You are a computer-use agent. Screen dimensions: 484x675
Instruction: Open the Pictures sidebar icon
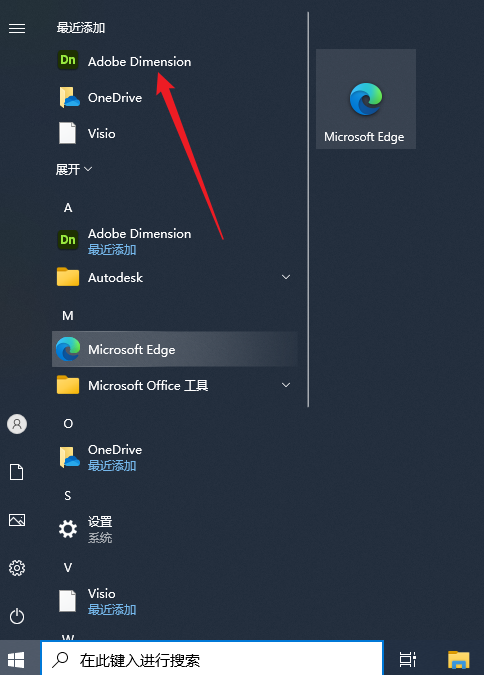tap(17, 520)
